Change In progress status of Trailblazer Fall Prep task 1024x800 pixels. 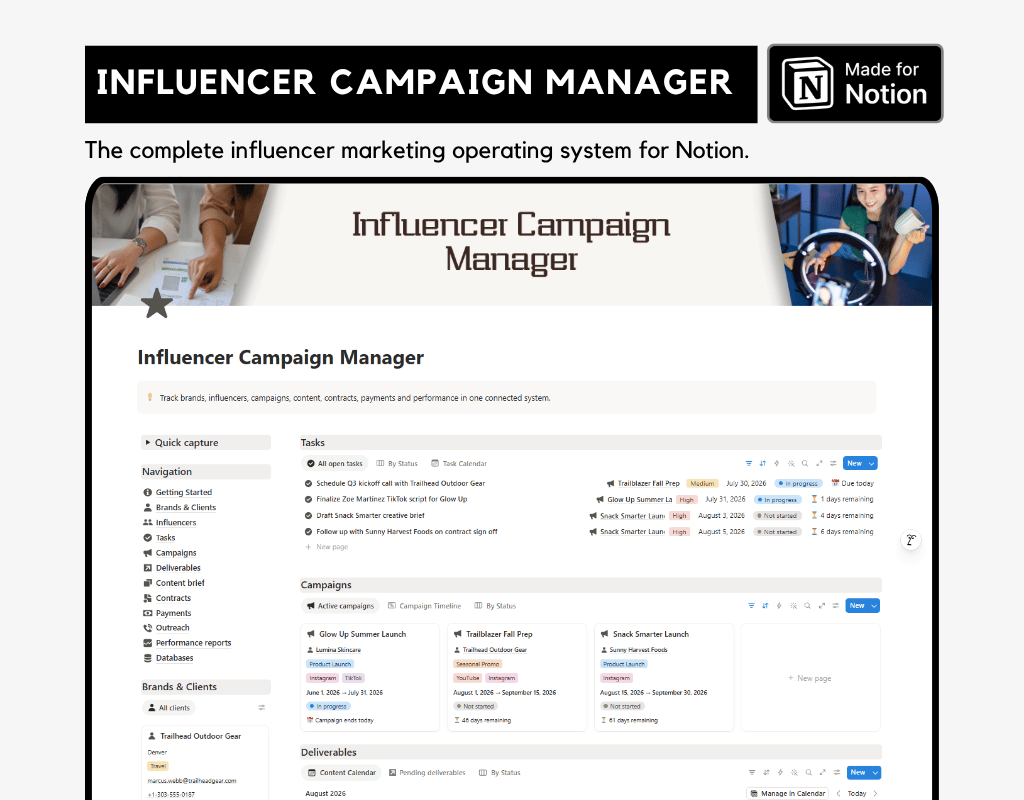pos(797,484)
